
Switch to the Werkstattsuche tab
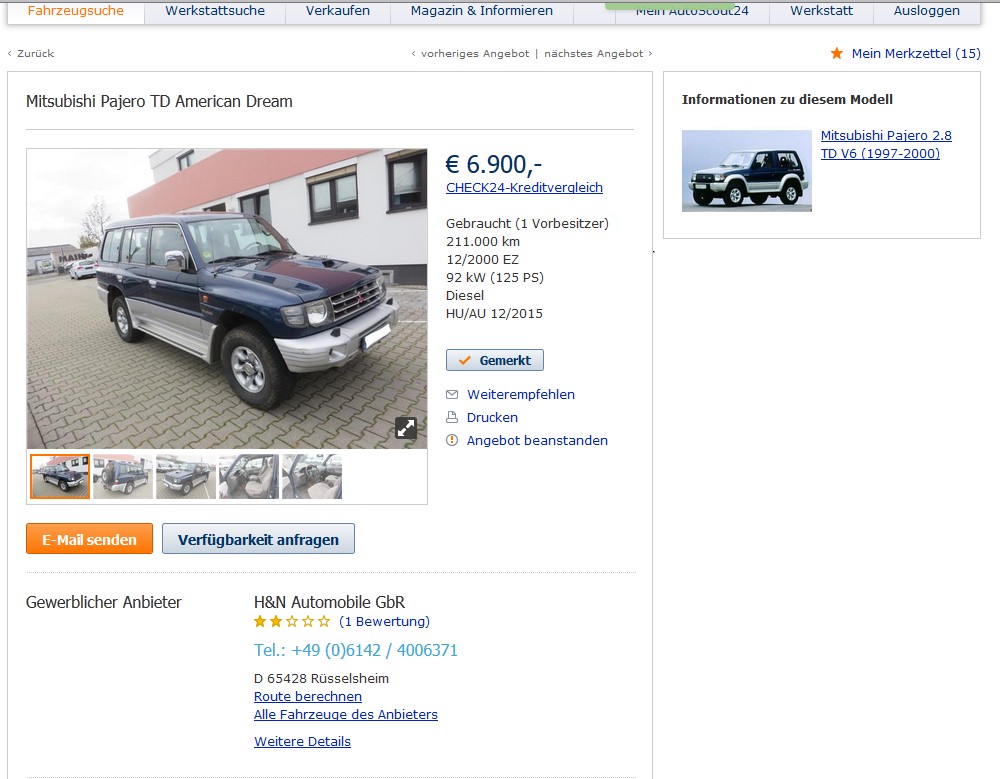click(215, 11)
